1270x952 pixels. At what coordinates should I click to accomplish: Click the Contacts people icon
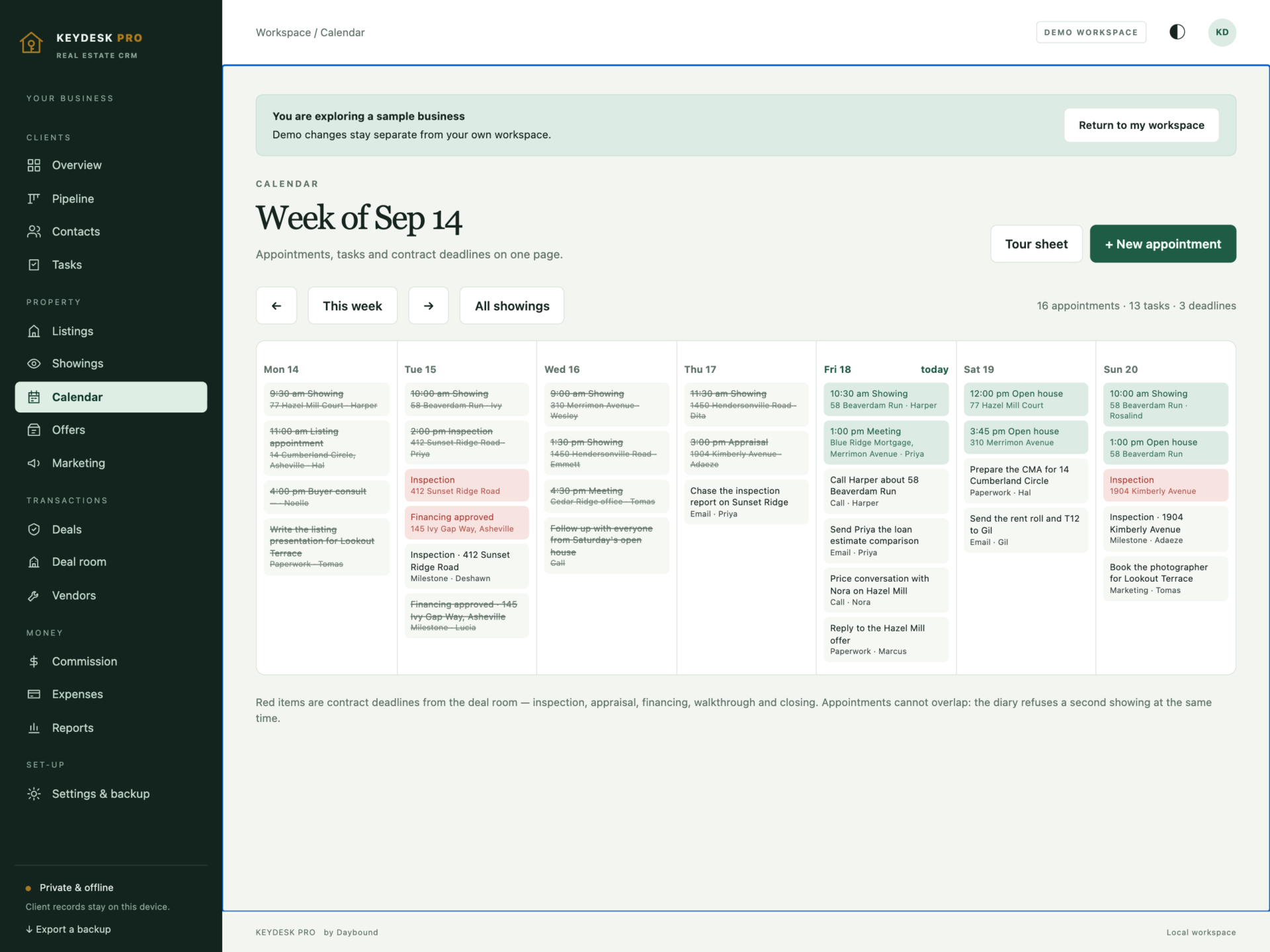click(34, 231)
